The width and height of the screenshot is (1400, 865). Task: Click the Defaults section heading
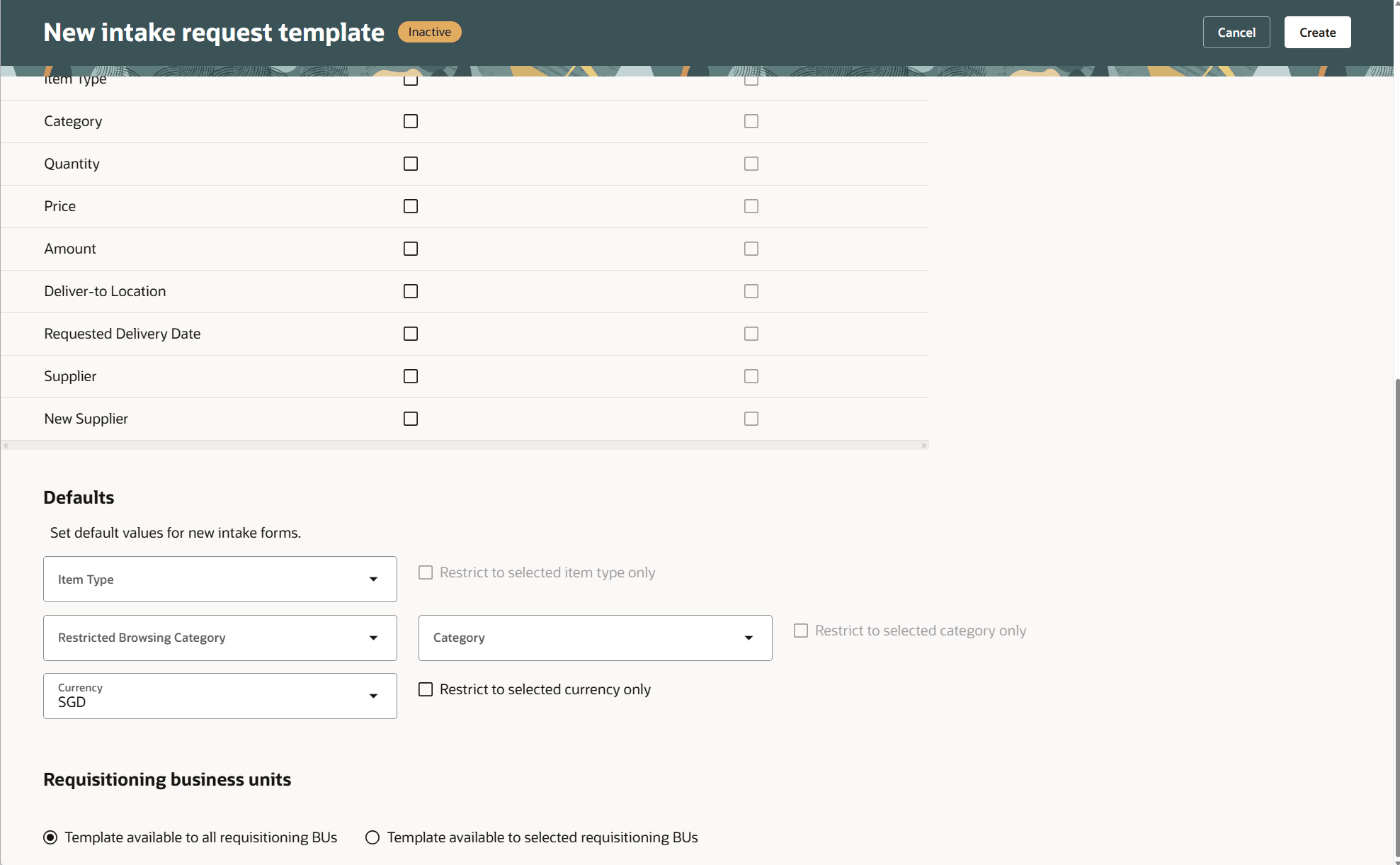pyautogui.click(x=79, y=497)
